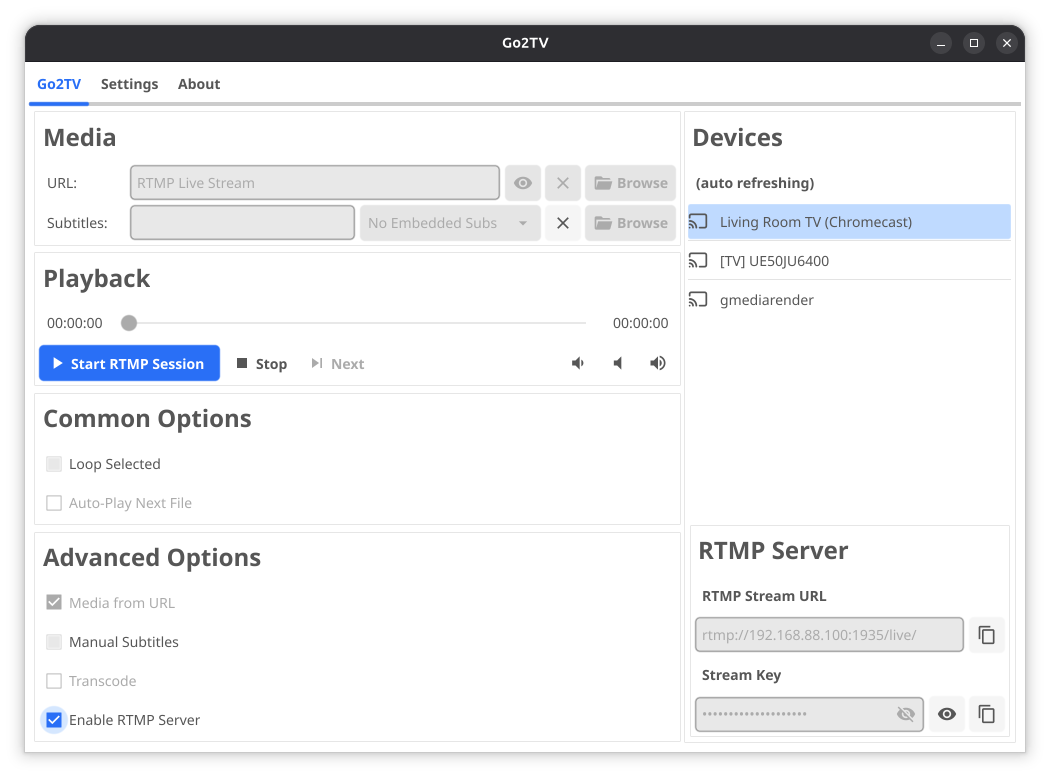Maximize the Go2TV window
The image size is (1050, 777).
(x=974, y=43)
